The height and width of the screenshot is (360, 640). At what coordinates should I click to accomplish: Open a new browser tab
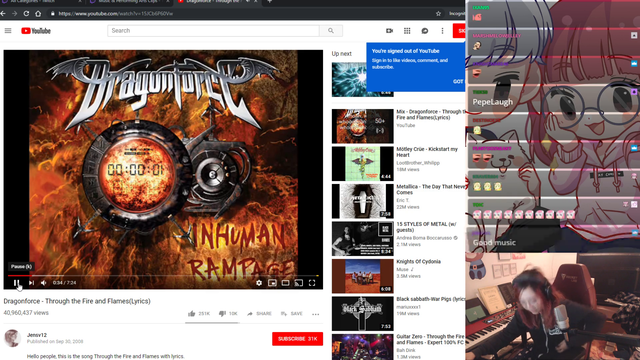pos(269,2)
